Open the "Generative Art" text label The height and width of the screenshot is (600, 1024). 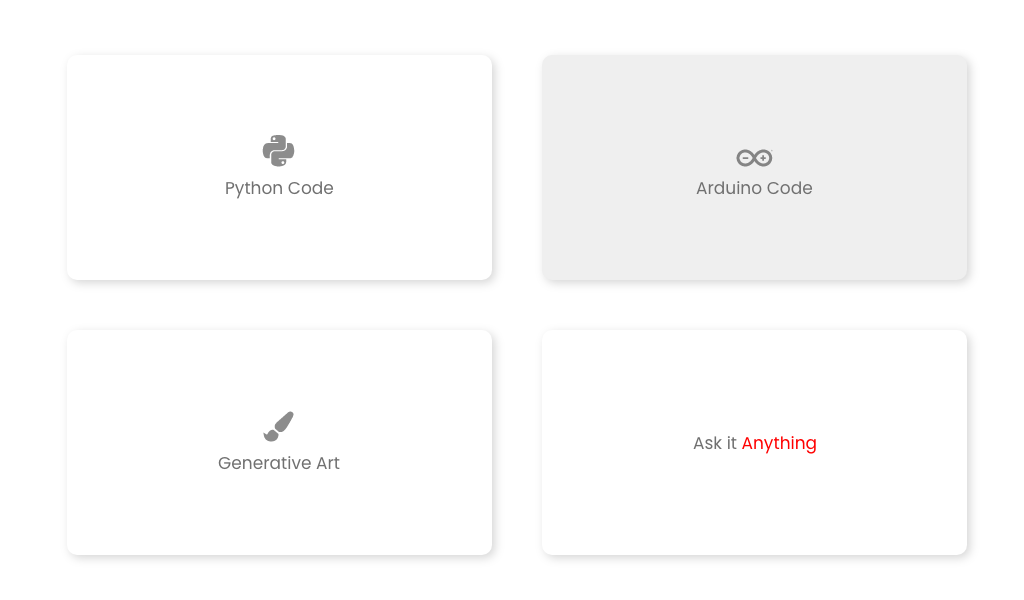tap(279, 463)
